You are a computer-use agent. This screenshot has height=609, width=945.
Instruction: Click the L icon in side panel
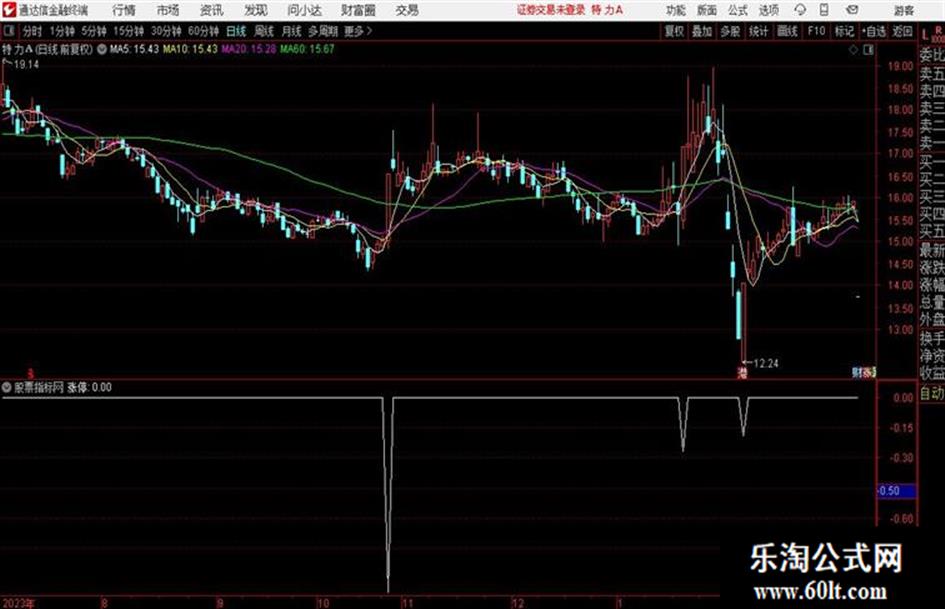pyautogui.click(x=925, y=36)
